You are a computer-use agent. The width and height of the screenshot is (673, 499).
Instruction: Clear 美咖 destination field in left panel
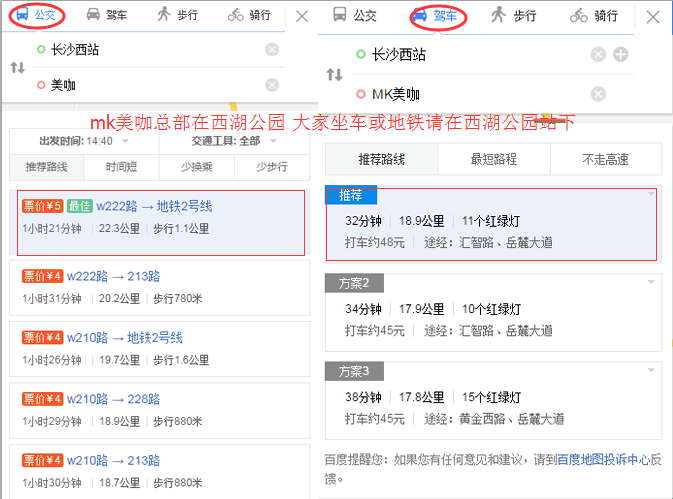point(272,85)
